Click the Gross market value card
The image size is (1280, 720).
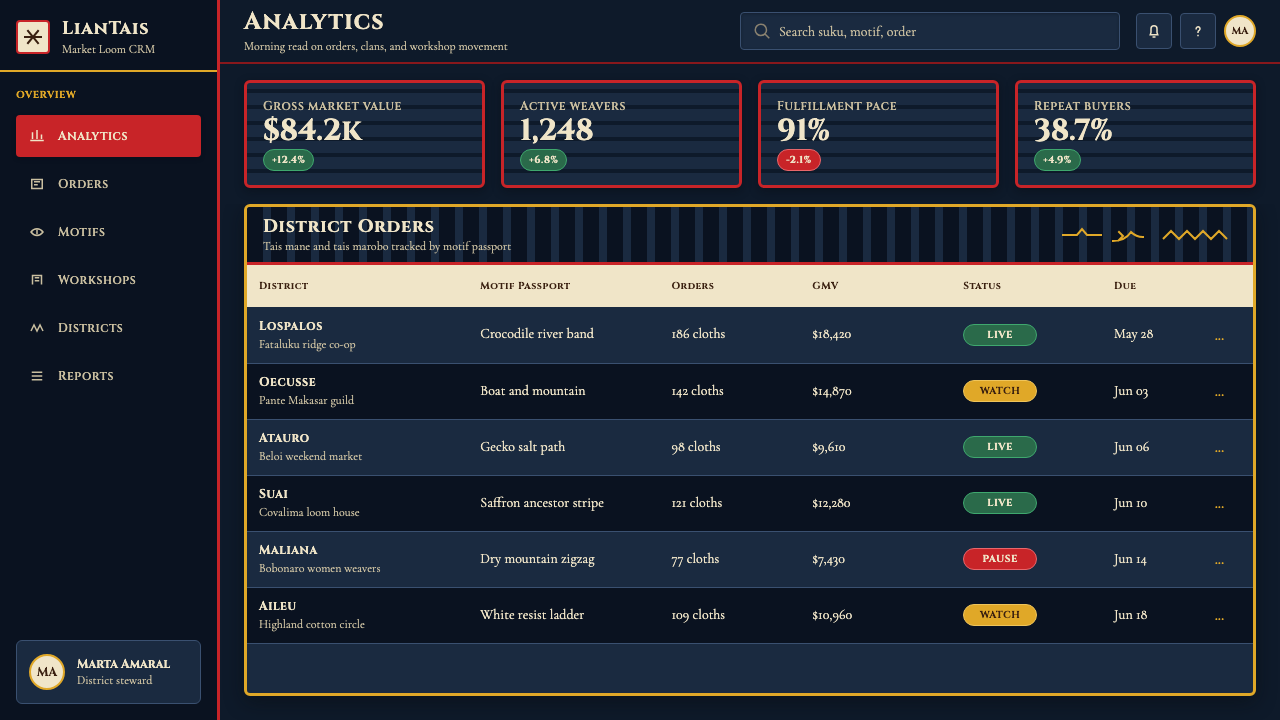point(364,134)
